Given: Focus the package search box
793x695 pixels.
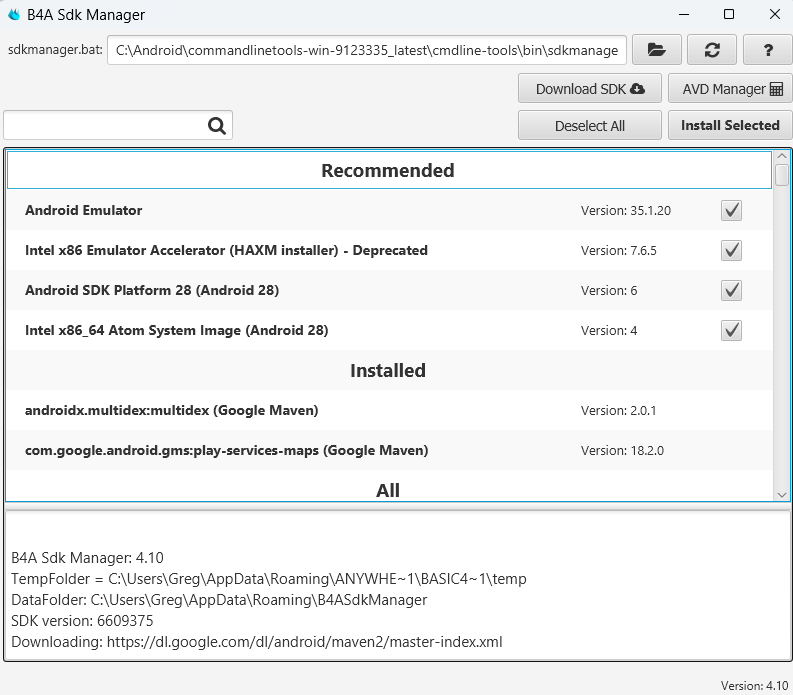Looking at the screenshot, I should tap(105, 125).
